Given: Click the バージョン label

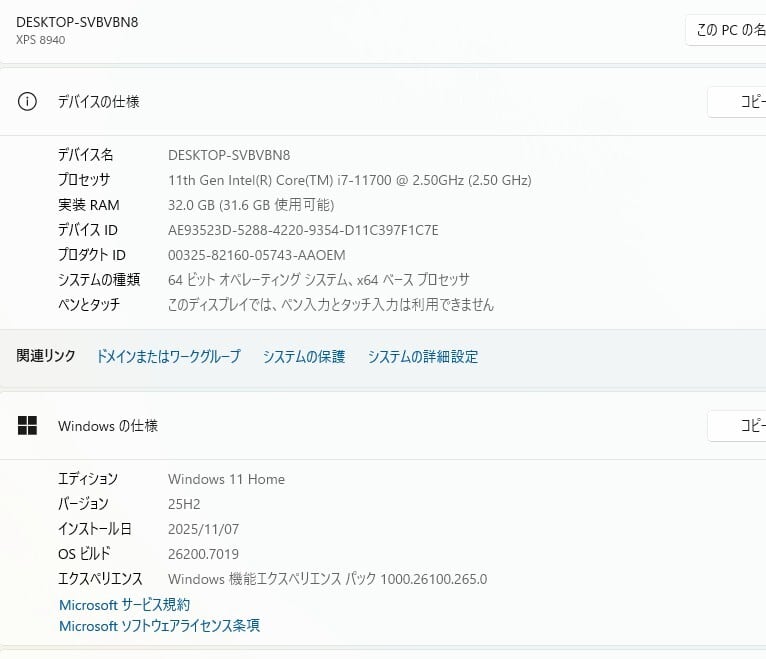Looking at the screenshot, I should [x=83, y=504].
